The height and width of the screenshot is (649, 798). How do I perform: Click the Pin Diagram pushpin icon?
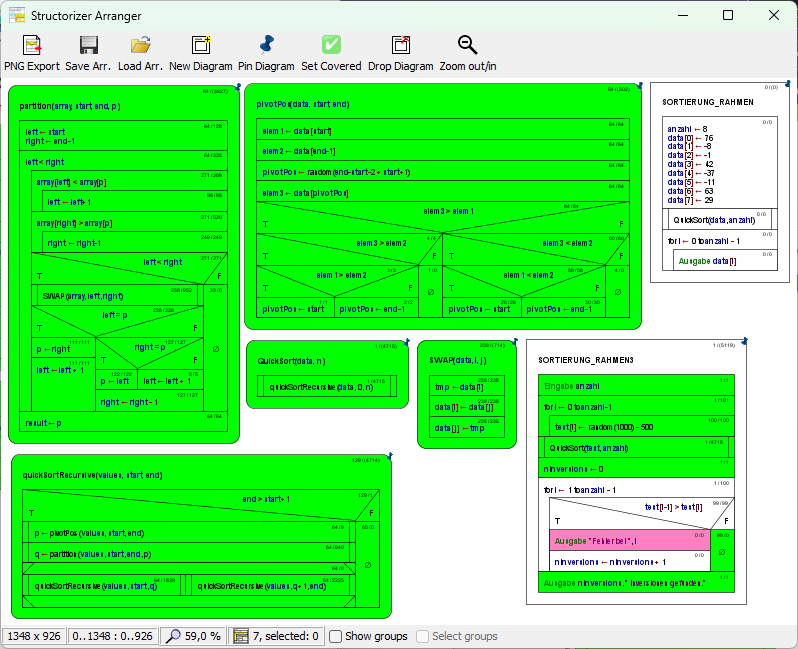266,45
